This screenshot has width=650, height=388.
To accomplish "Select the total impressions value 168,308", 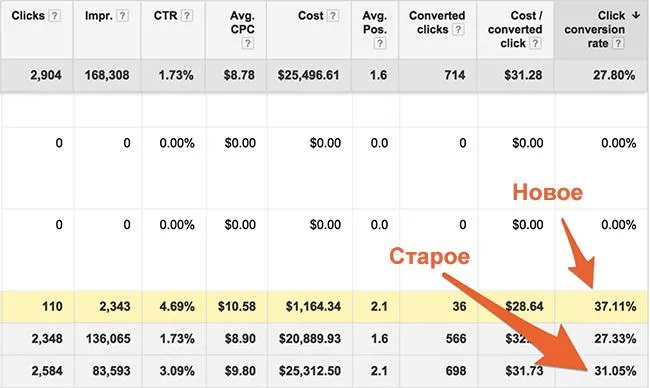I will pyautogui.click(x=107, y=75).
